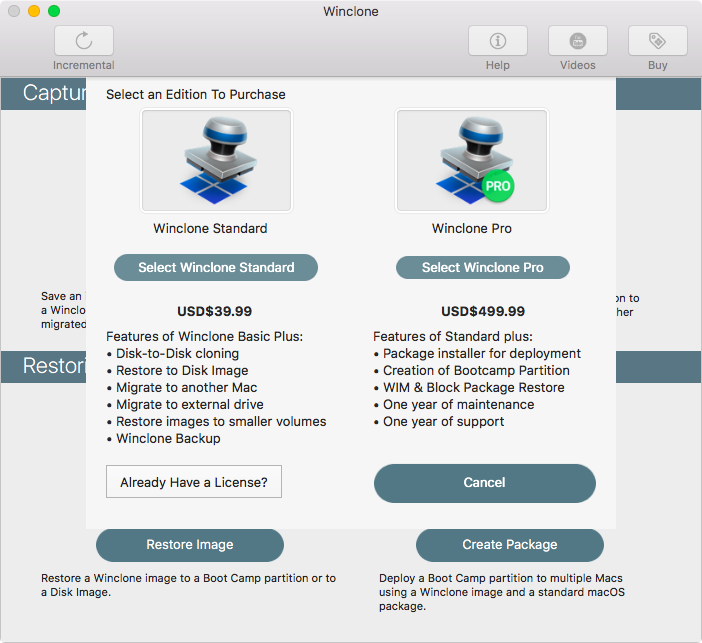Click 'Migrate to external drive' feature line
Image resolution: width=702 pixels, height=643 pixels.
189,405
